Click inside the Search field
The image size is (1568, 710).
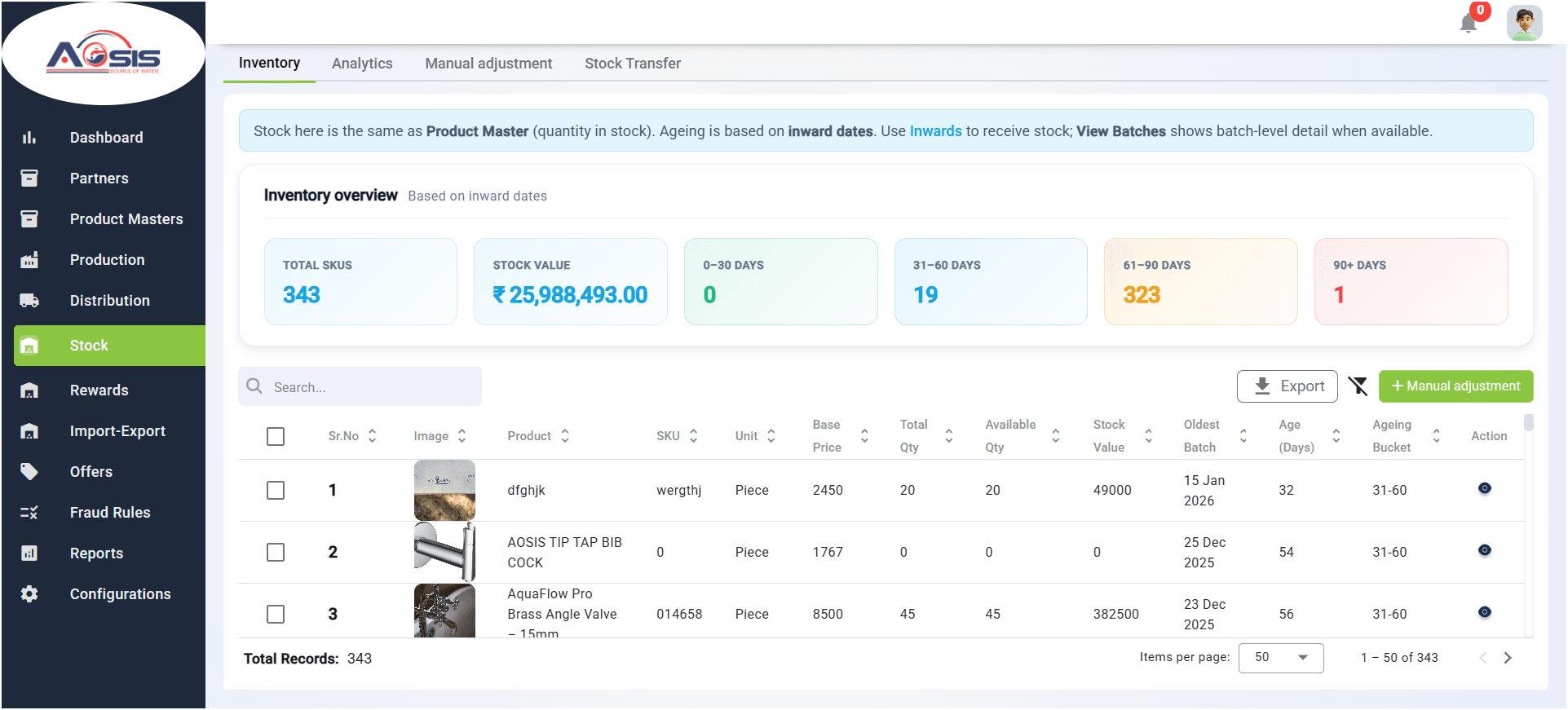(x=360, y=386)
